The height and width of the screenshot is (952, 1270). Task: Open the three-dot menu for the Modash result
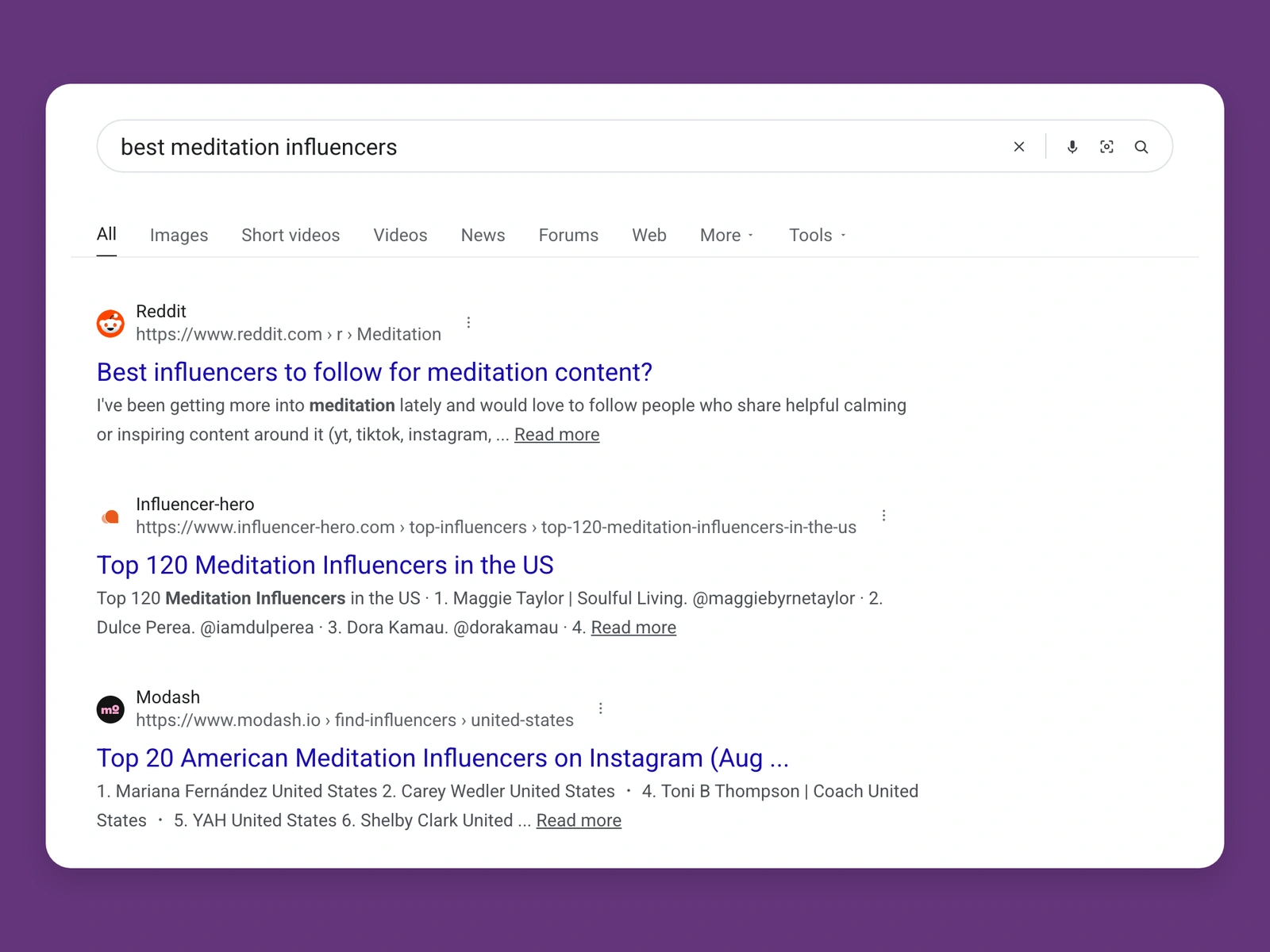pos(600,708)
